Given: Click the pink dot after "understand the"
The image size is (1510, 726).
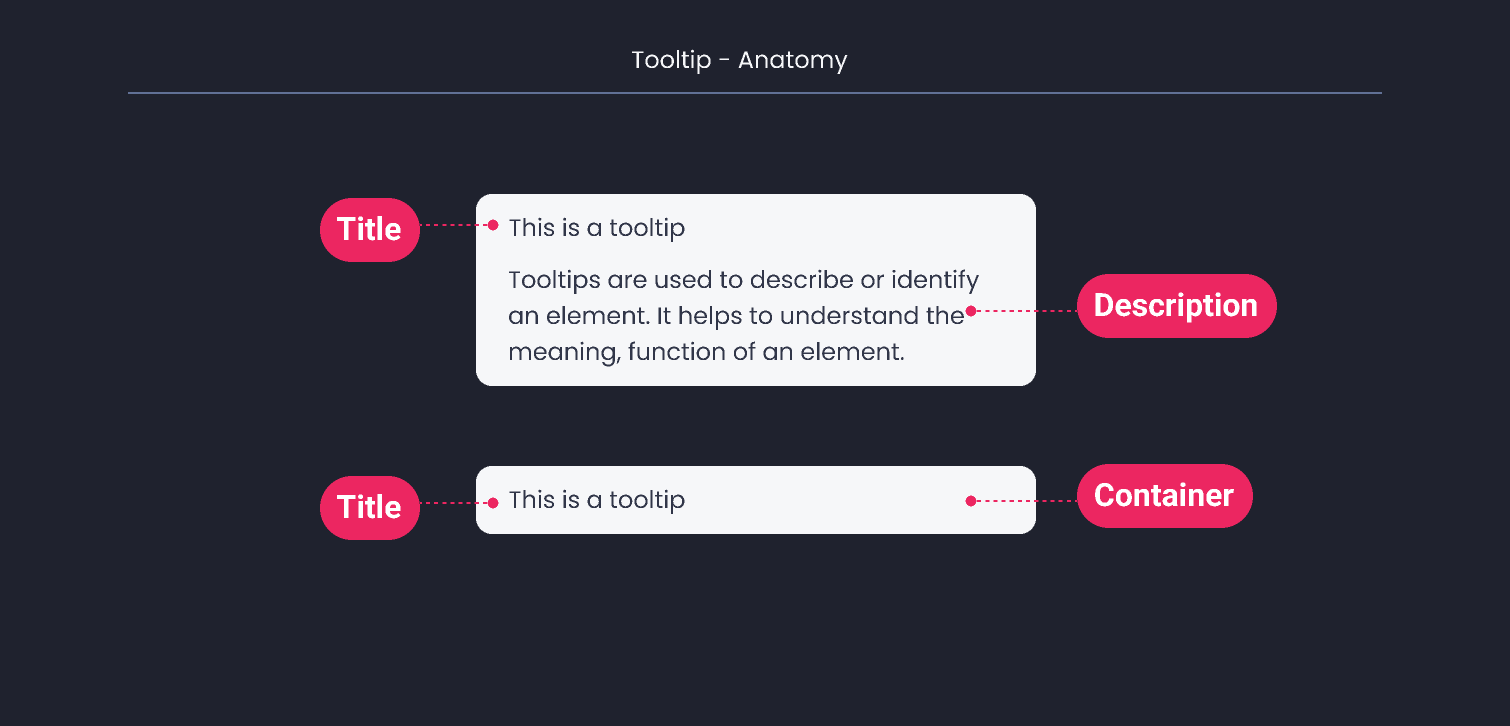Looking at the screenshot, I should [971, 311].
